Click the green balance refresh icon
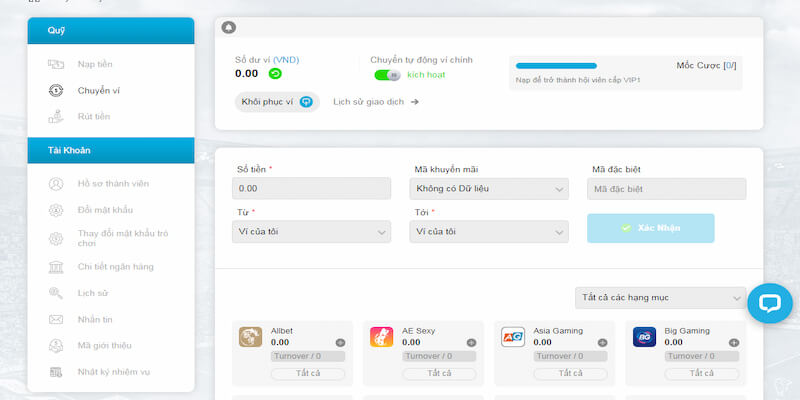Viewport: 800px width, 400px height. tap(275, 73)
